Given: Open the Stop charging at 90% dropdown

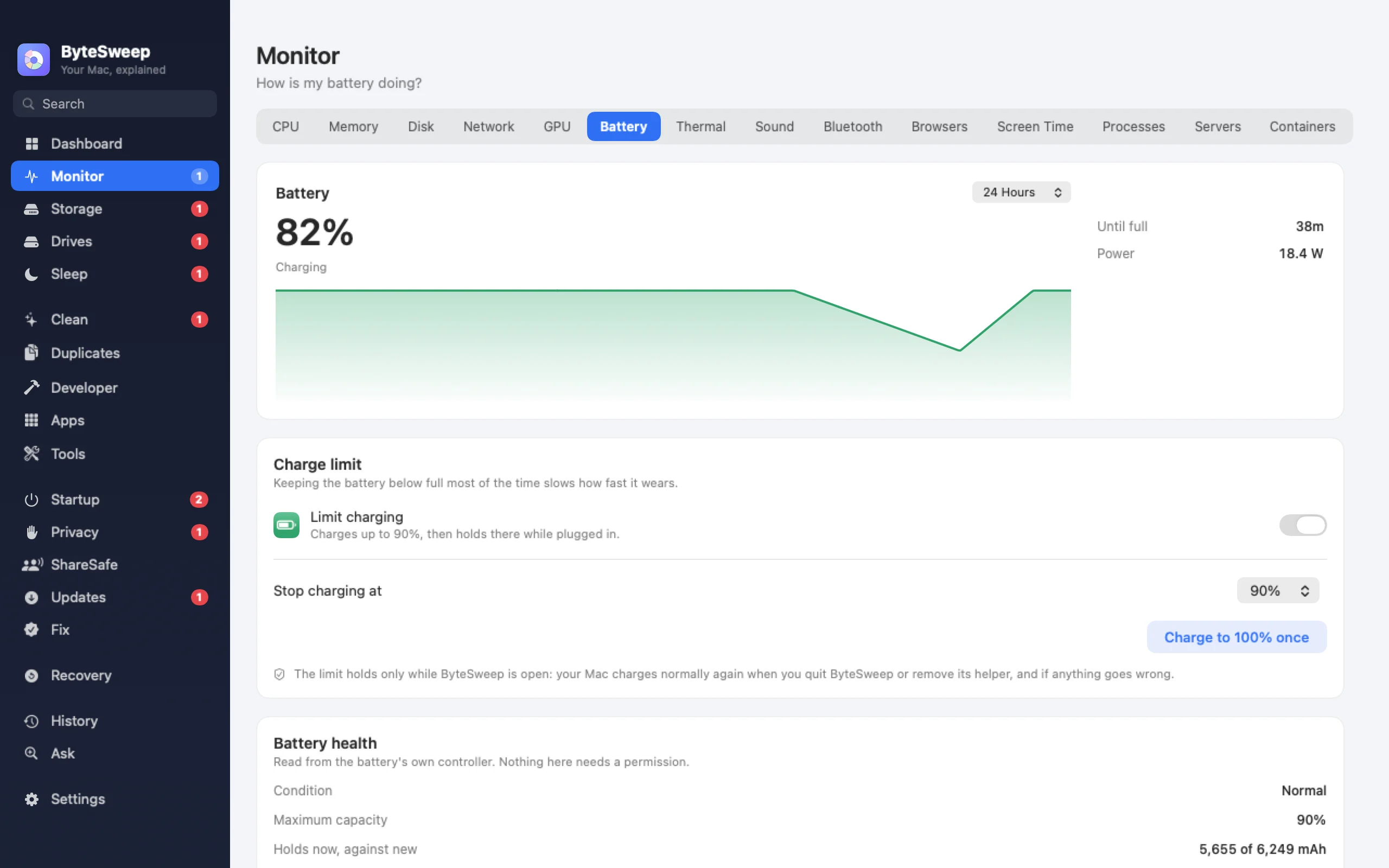Looking at the screenshot, I should click(x=1278, y=590).
